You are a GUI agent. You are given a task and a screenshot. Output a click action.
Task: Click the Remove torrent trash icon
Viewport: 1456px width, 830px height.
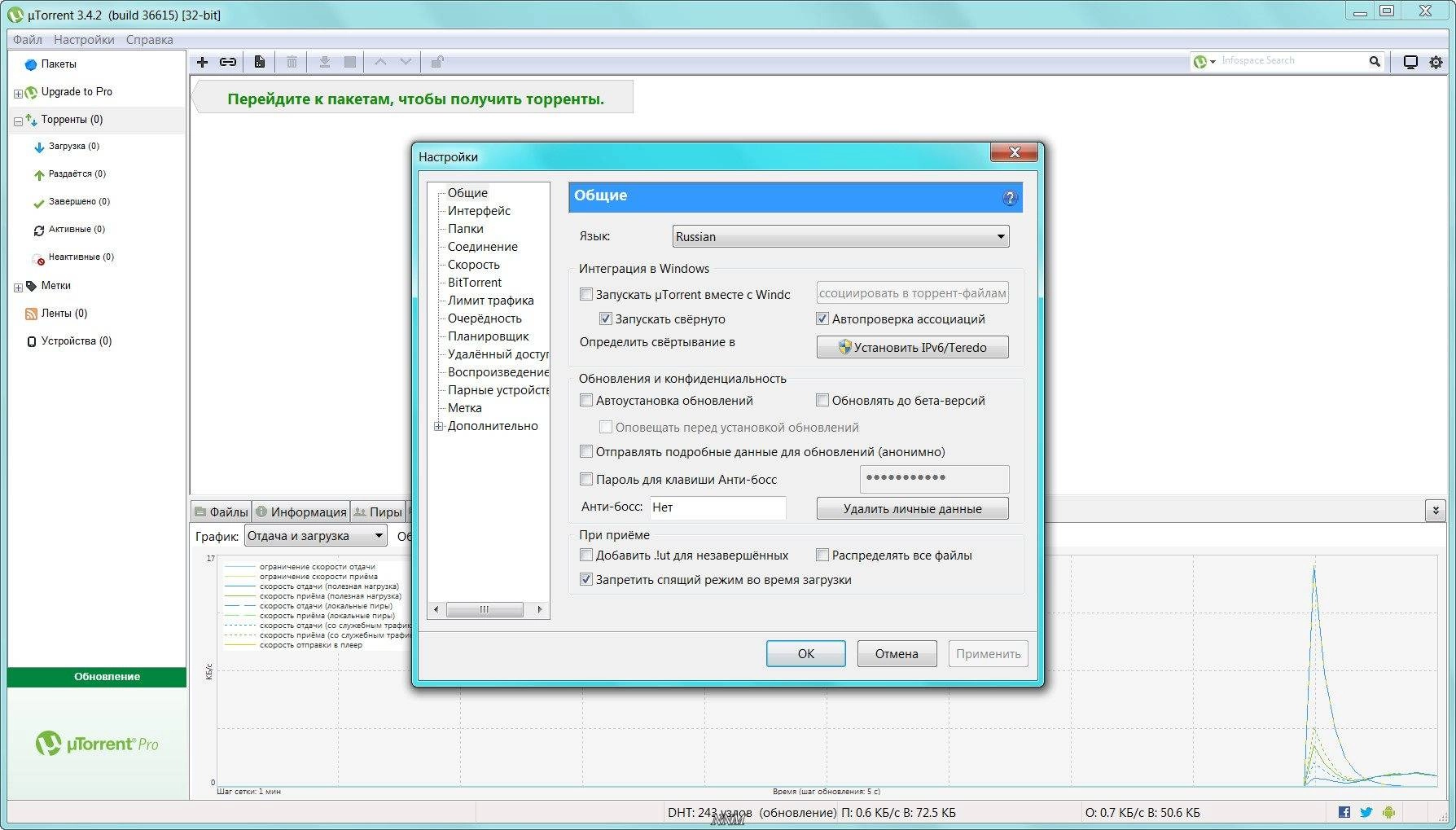(292, 62)
